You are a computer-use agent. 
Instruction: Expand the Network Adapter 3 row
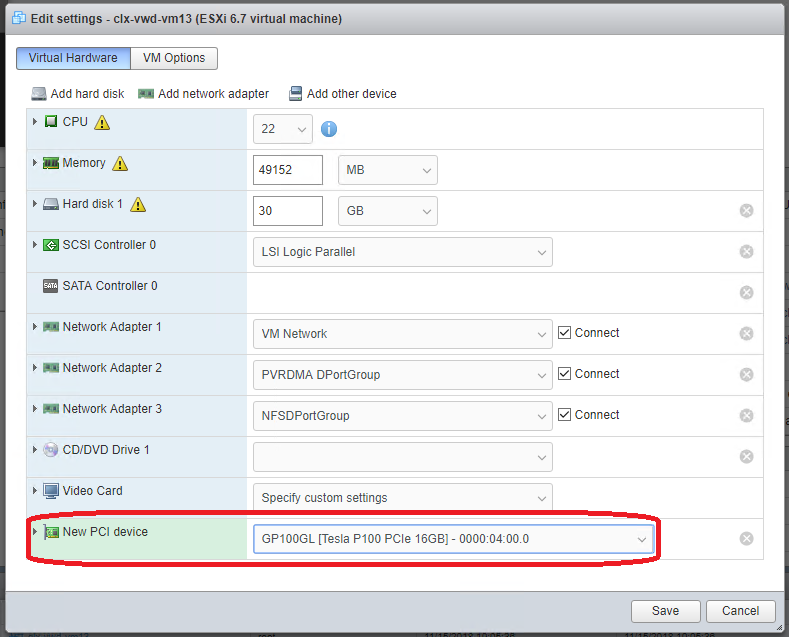point(35,409)
